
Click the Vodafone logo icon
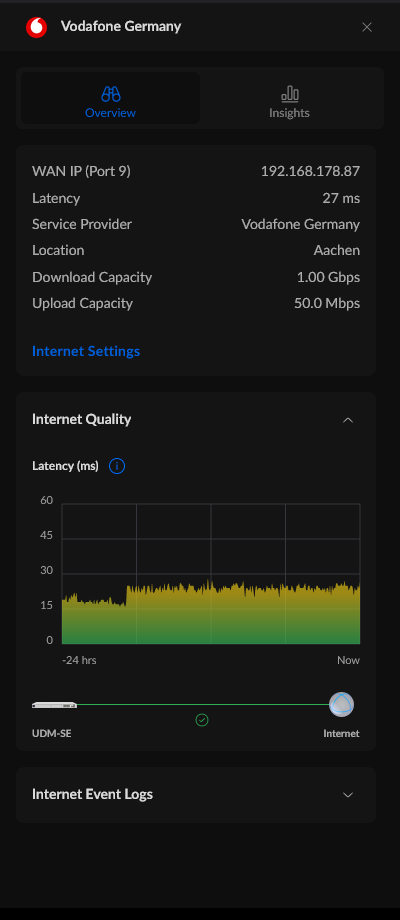[36, 27]
